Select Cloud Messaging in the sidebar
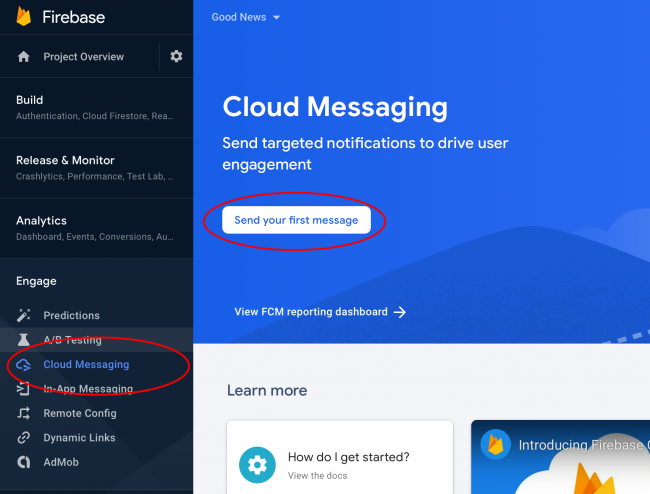This screenshot has width=650, height=494. tap(96, 364)
